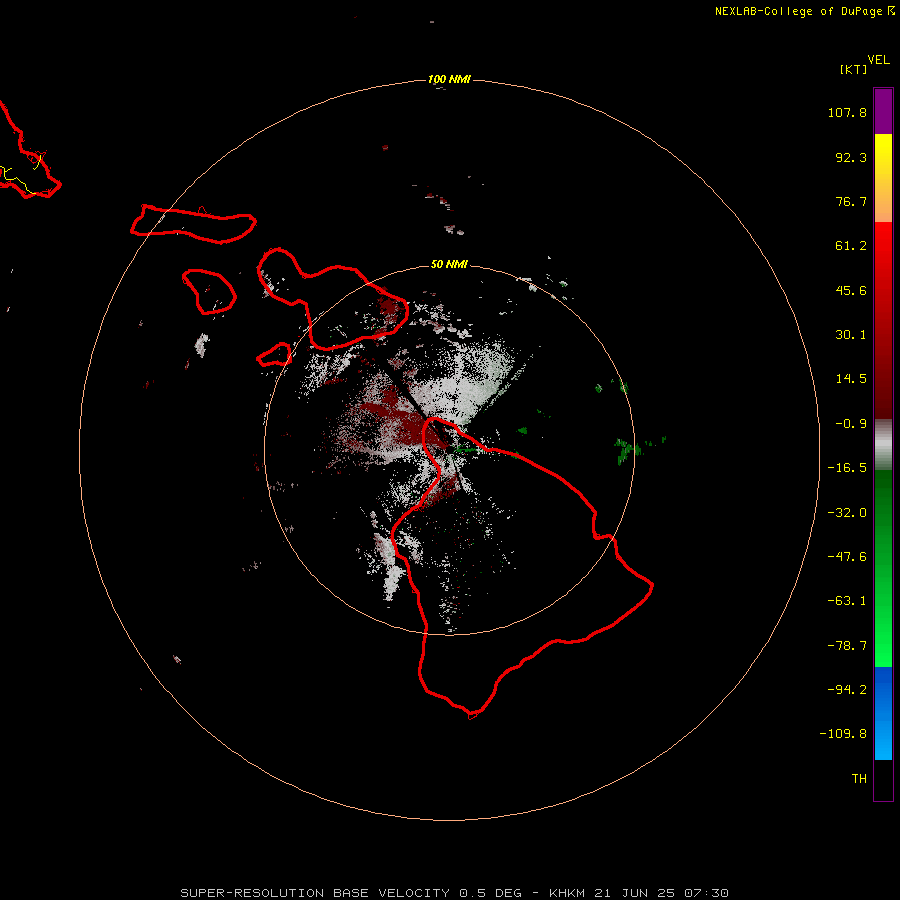The height and width of the screenshot is (900, 900).
Task: Click the [KT] units label
Action: (x=854, y=69)
